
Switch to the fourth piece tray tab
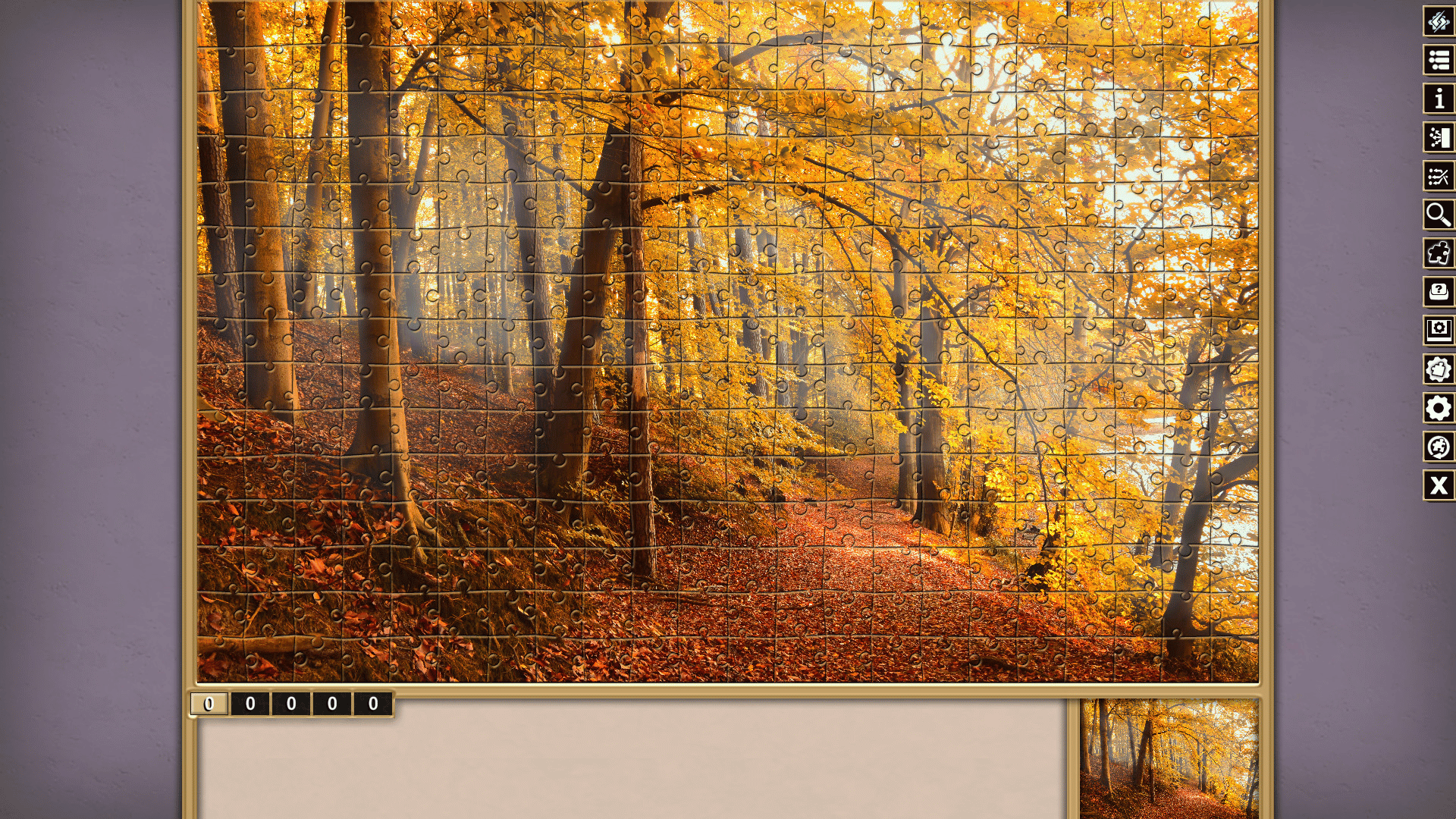(x=332, y=704)
